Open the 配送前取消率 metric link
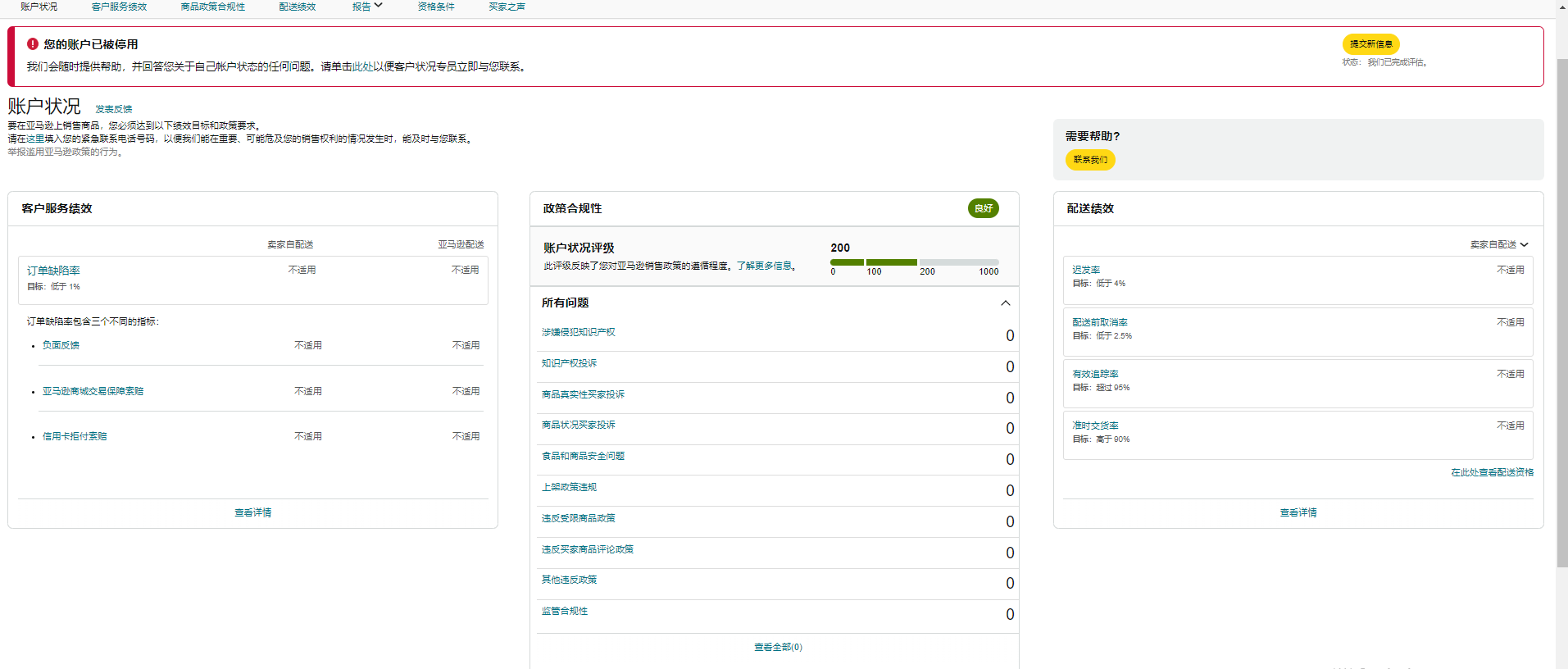 (x=1100, y=322)
